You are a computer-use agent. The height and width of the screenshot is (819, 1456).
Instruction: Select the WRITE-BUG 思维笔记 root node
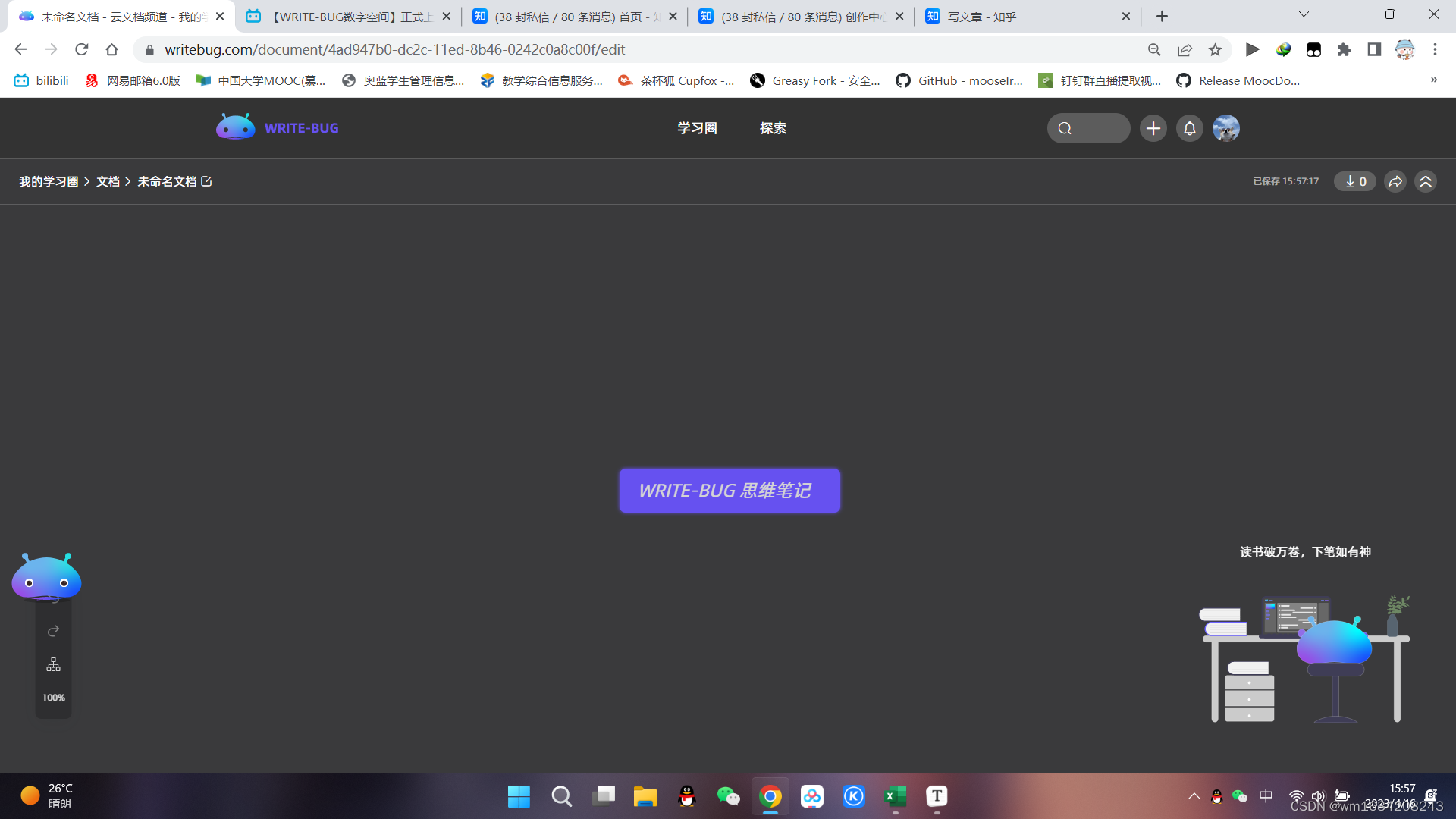tap(729, 491)
